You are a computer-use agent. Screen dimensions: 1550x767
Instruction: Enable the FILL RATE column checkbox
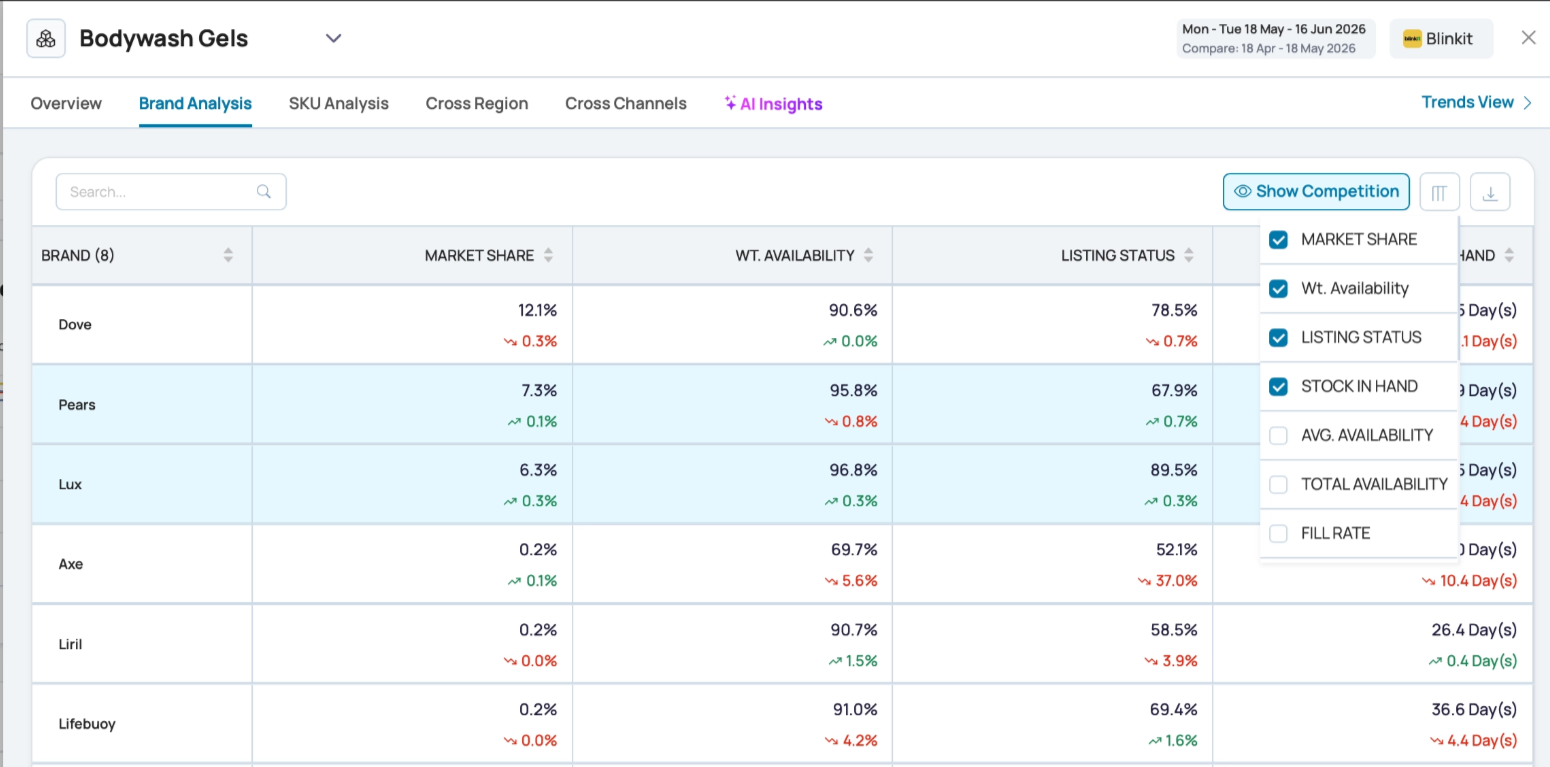pyautogui.click(x=1278, y=534)
